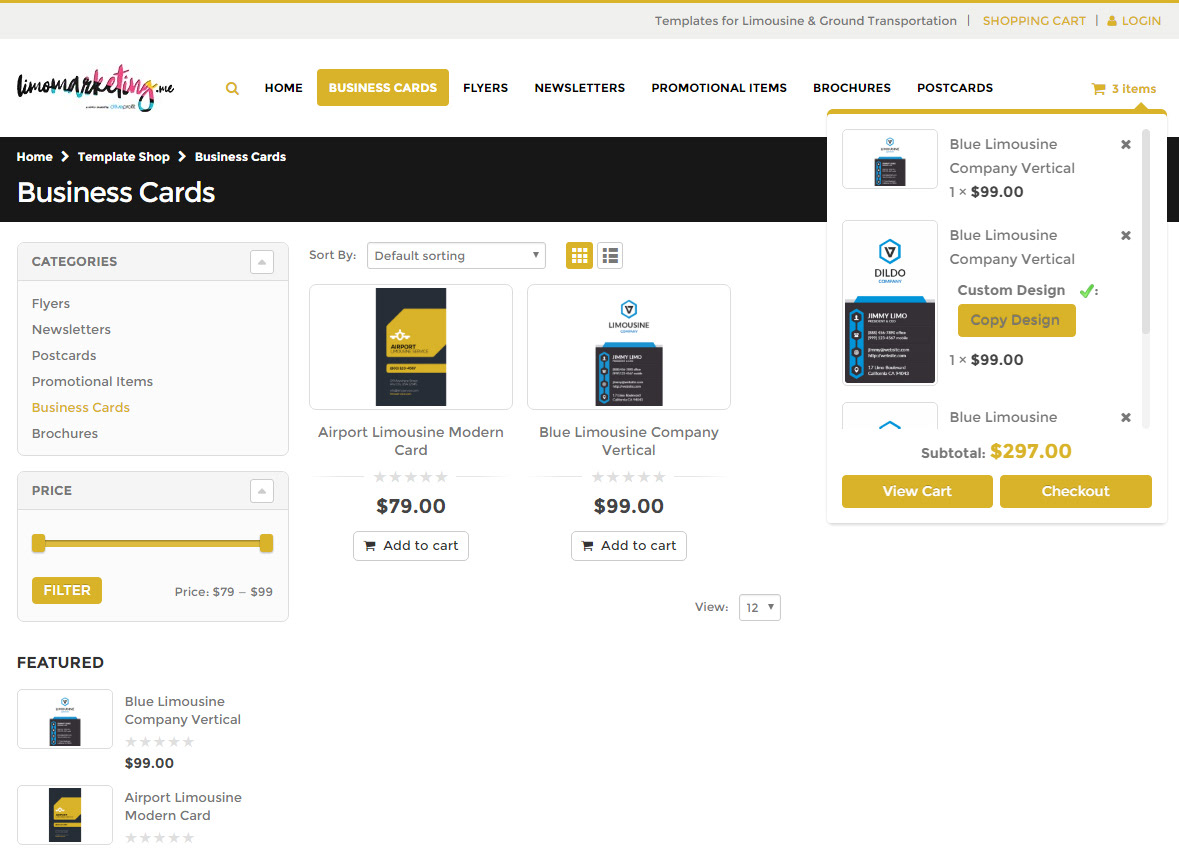Image resolution: width=1179 pixels, height=850 pixels.
Task: Click mini cart scrollbar
Action: point(1146,232)
